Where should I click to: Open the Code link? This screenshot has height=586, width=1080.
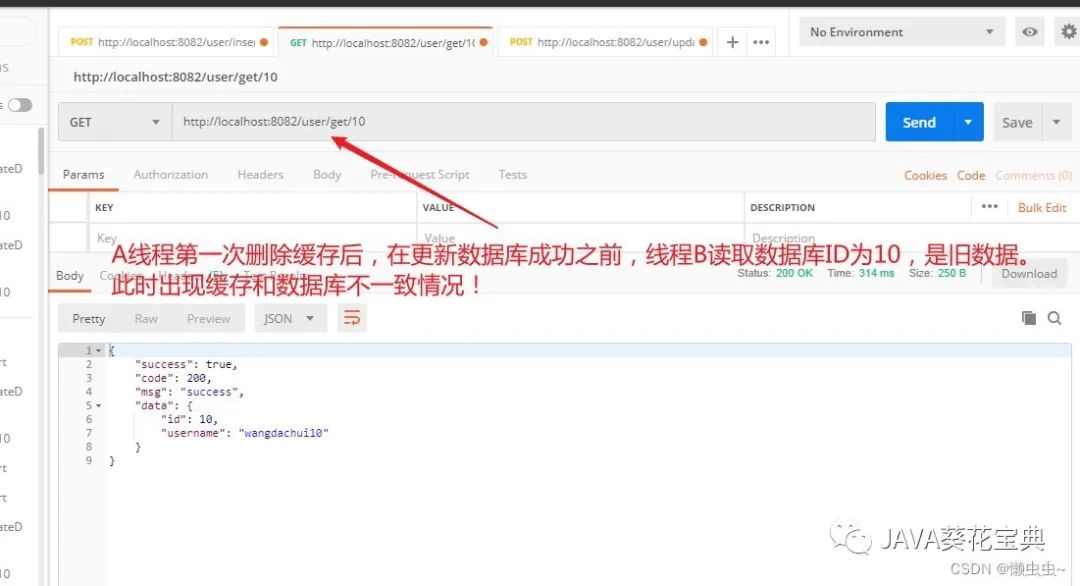(x=970, y=176)
